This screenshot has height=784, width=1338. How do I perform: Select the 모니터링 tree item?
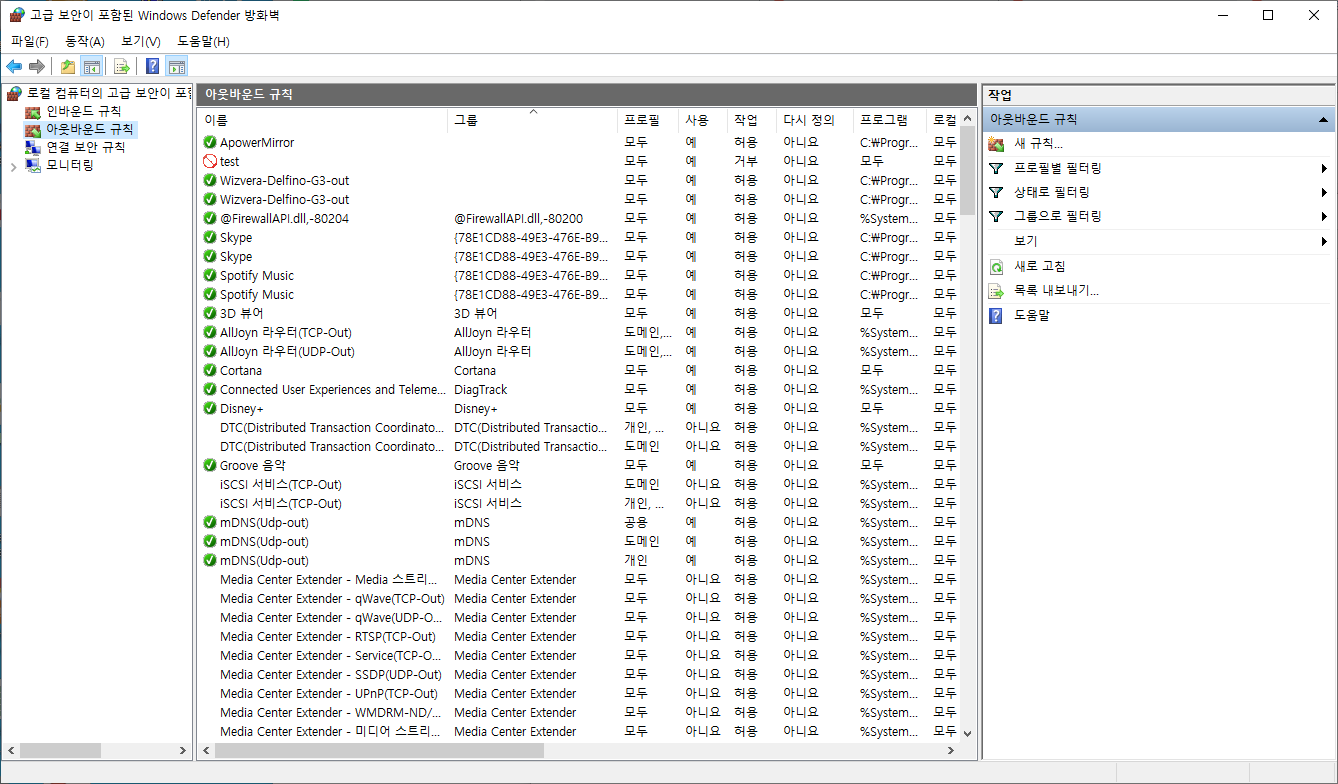pyautogui.click(x=70, y=165)
